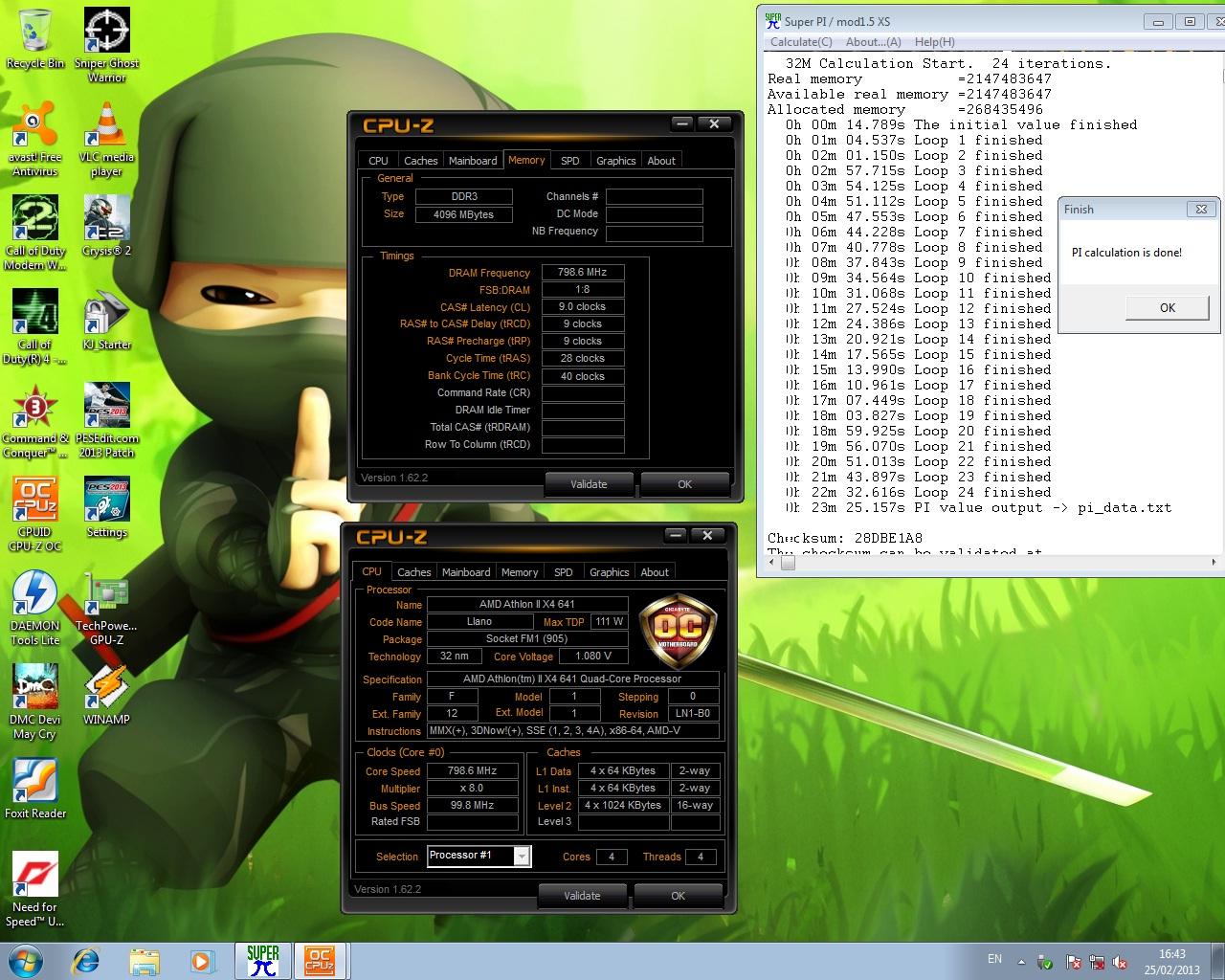Image resolution: width=1225 pixels, height=980 pixels.
Task: Click the Gigabyte OC Motherboard logo
Action: (678, 632)
